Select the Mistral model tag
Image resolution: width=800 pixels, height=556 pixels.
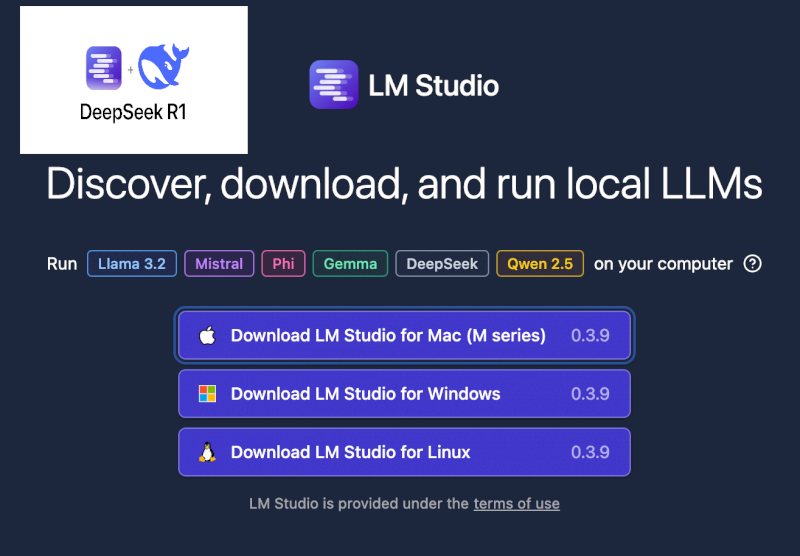point(219,264)
